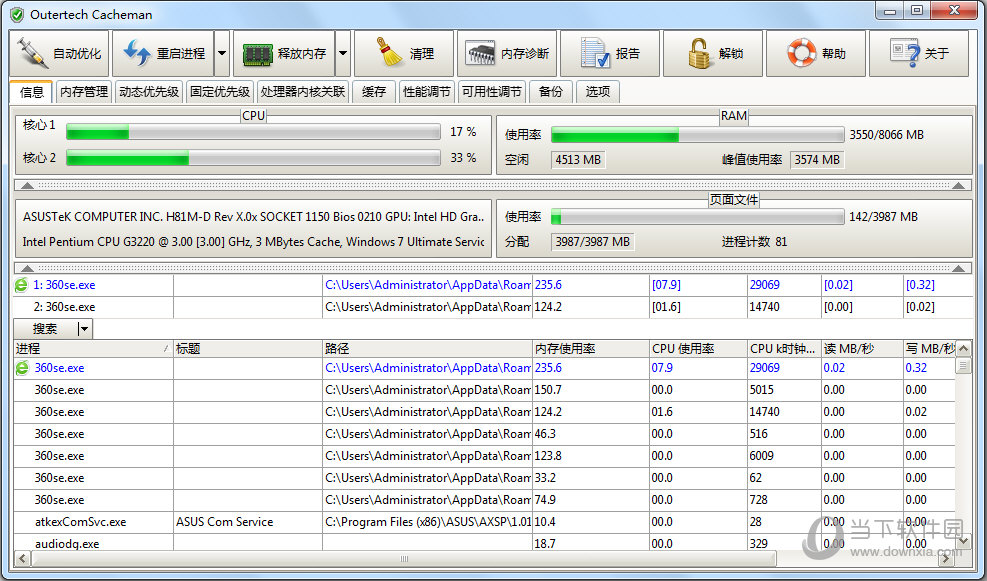This screenshot has width=987, height=581.
Task: Minimize the Outertech Cacheman window
Action: coord(890,11)
